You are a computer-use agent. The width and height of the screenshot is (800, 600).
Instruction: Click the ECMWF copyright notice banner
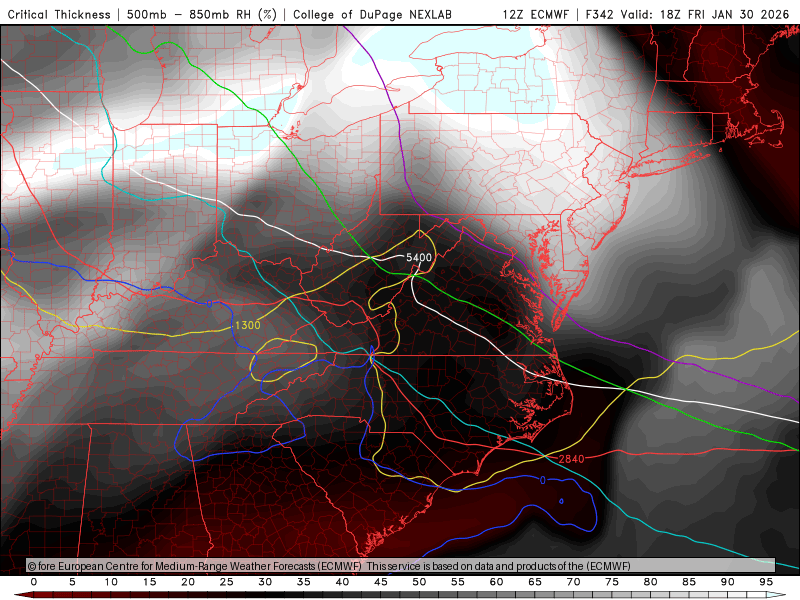401,566
